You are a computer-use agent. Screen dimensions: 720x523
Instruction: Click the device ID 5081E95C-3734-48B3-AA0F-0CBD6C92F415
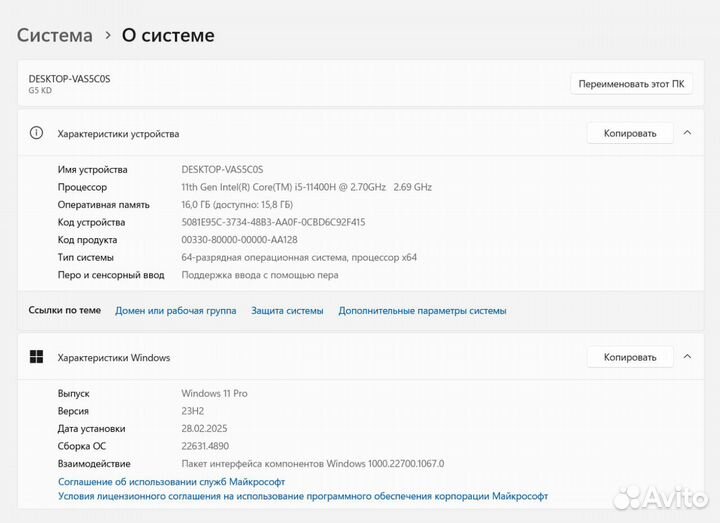coord(273,222)
